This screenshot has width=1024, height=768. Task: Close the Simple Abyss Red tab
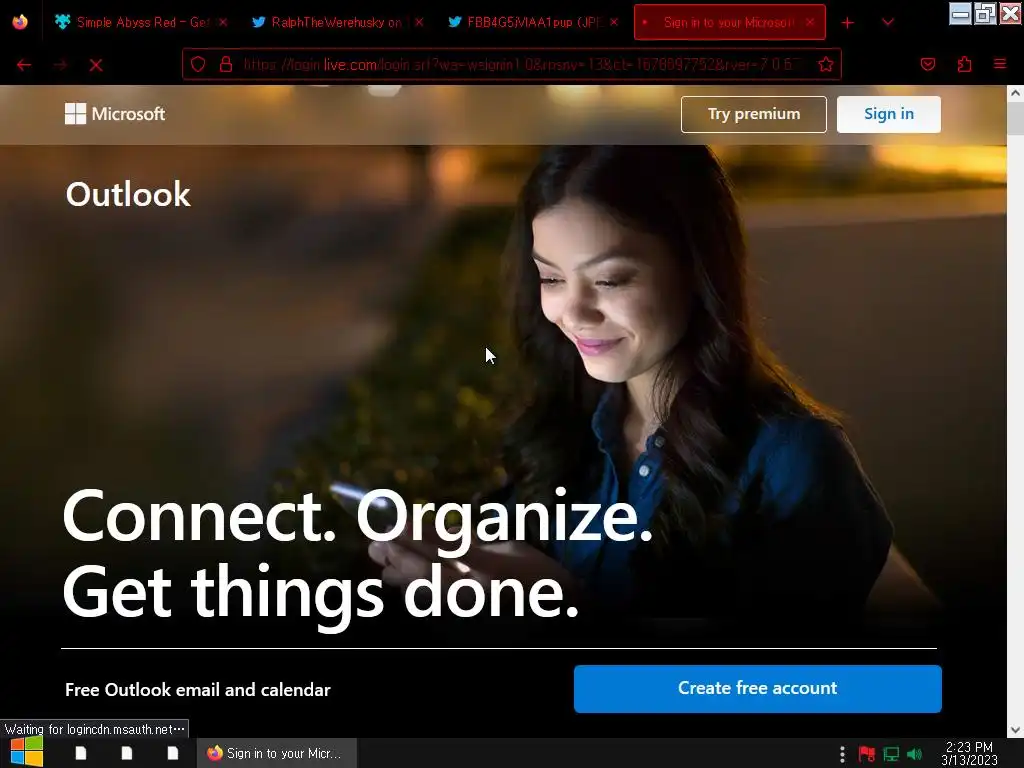pyautogui.click(x=223, y=22)
